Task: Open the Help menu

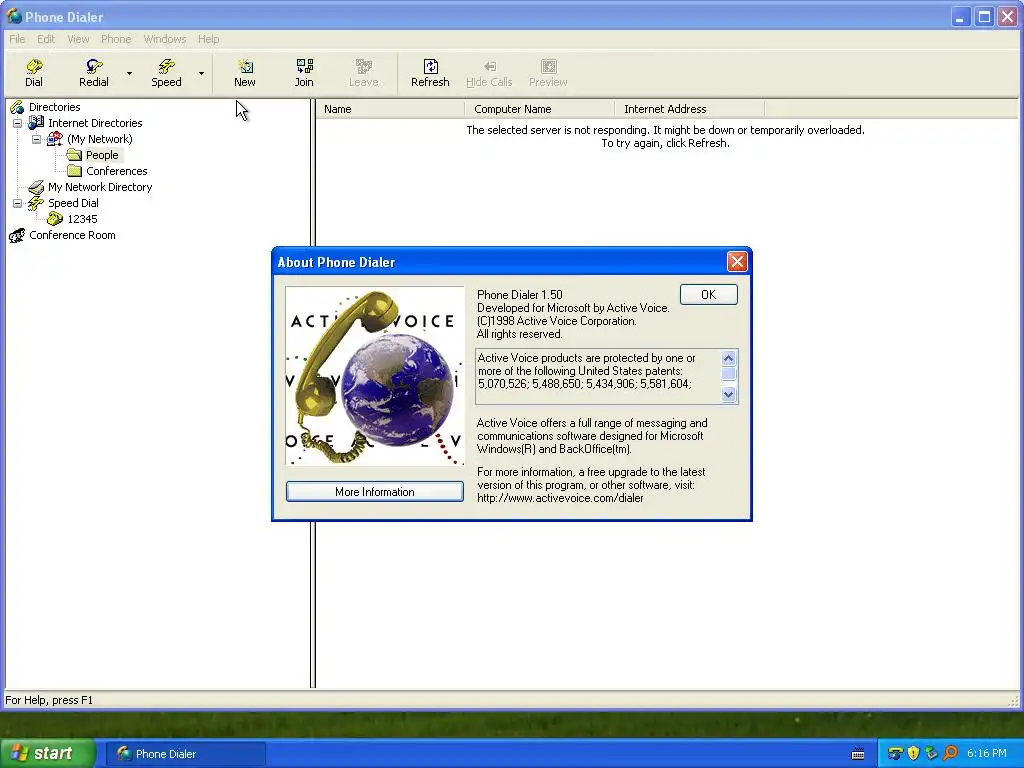Action: click(x=208, y=39)
